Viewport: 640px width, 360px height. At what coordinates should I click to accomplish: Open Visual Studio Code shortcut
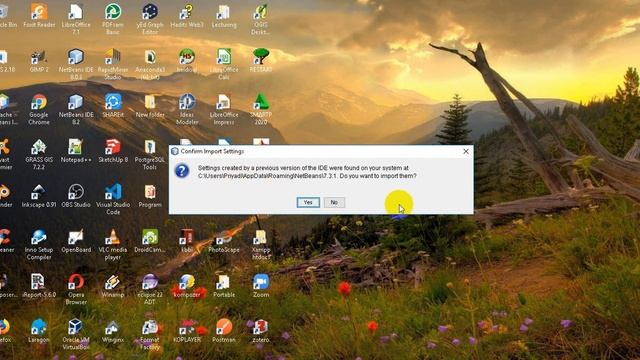click(x=113, y=199)
